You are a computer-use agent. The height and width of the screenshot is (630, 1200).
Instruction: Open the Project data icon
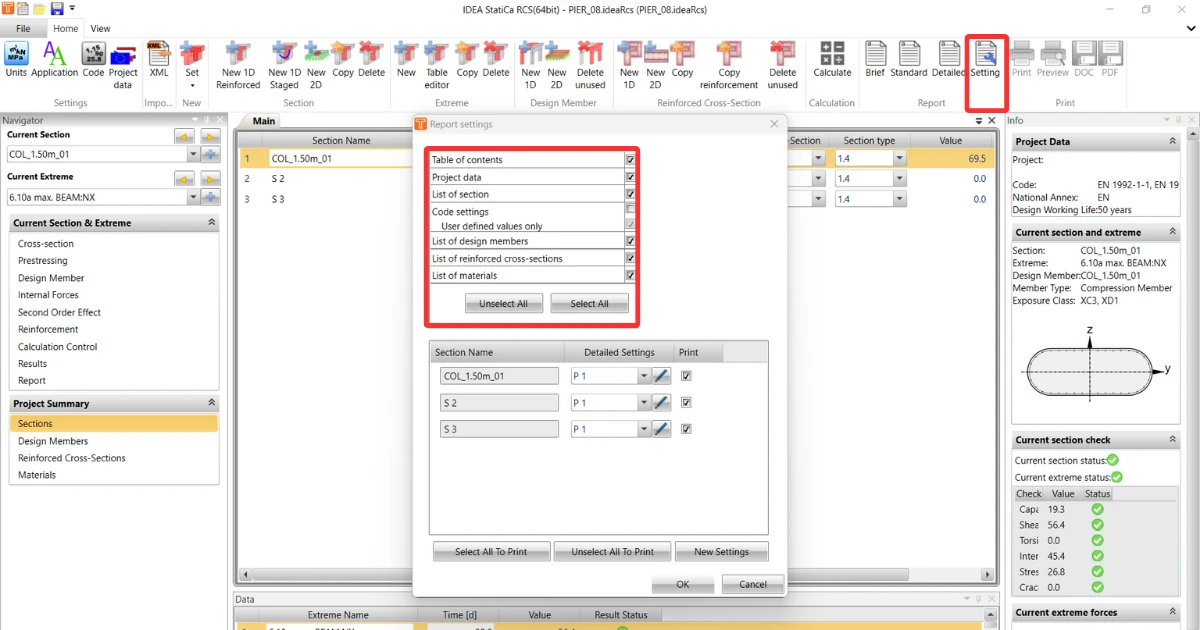pos(123,65)
